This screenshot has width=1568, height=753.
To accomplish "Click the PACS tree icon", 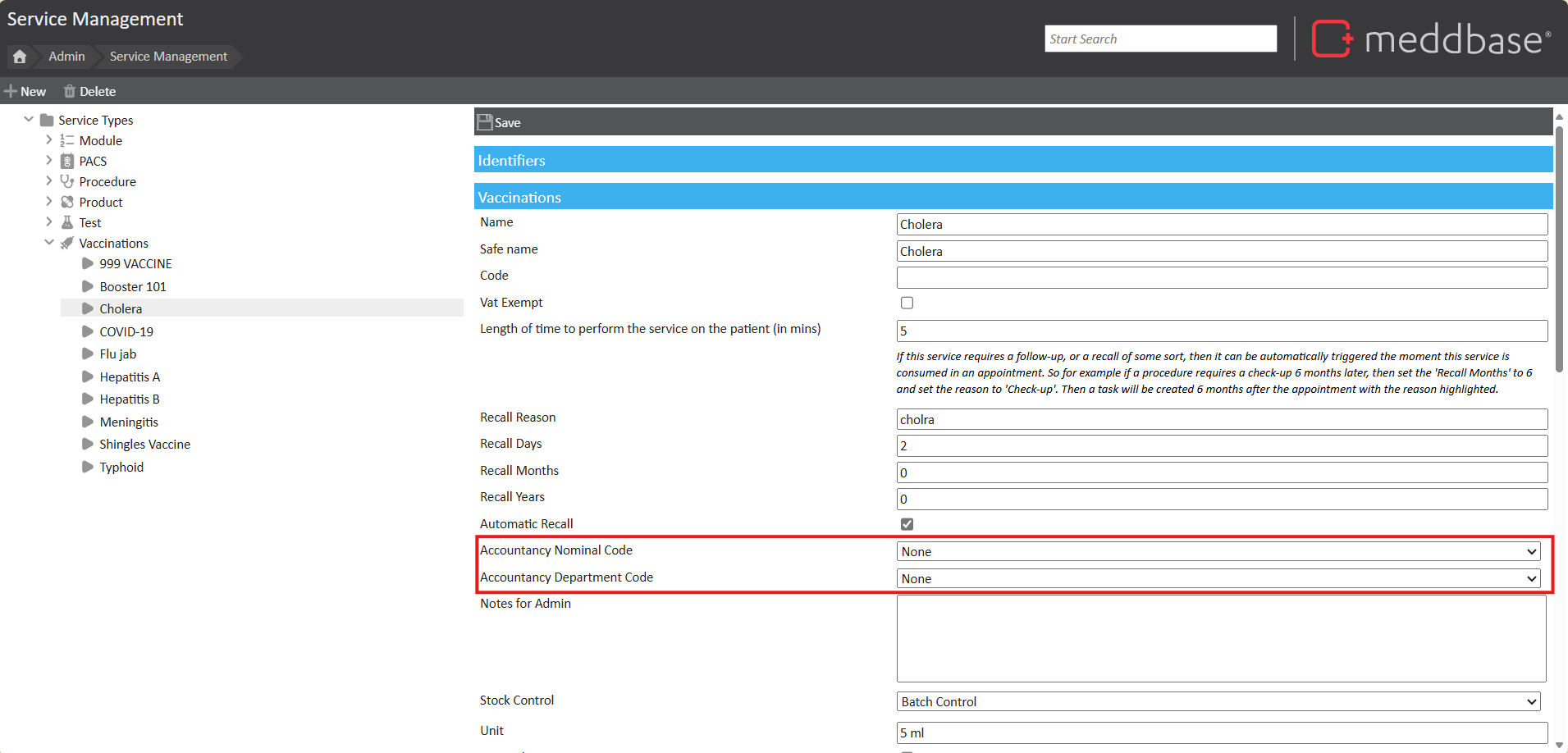I will (x=67, y=161).
